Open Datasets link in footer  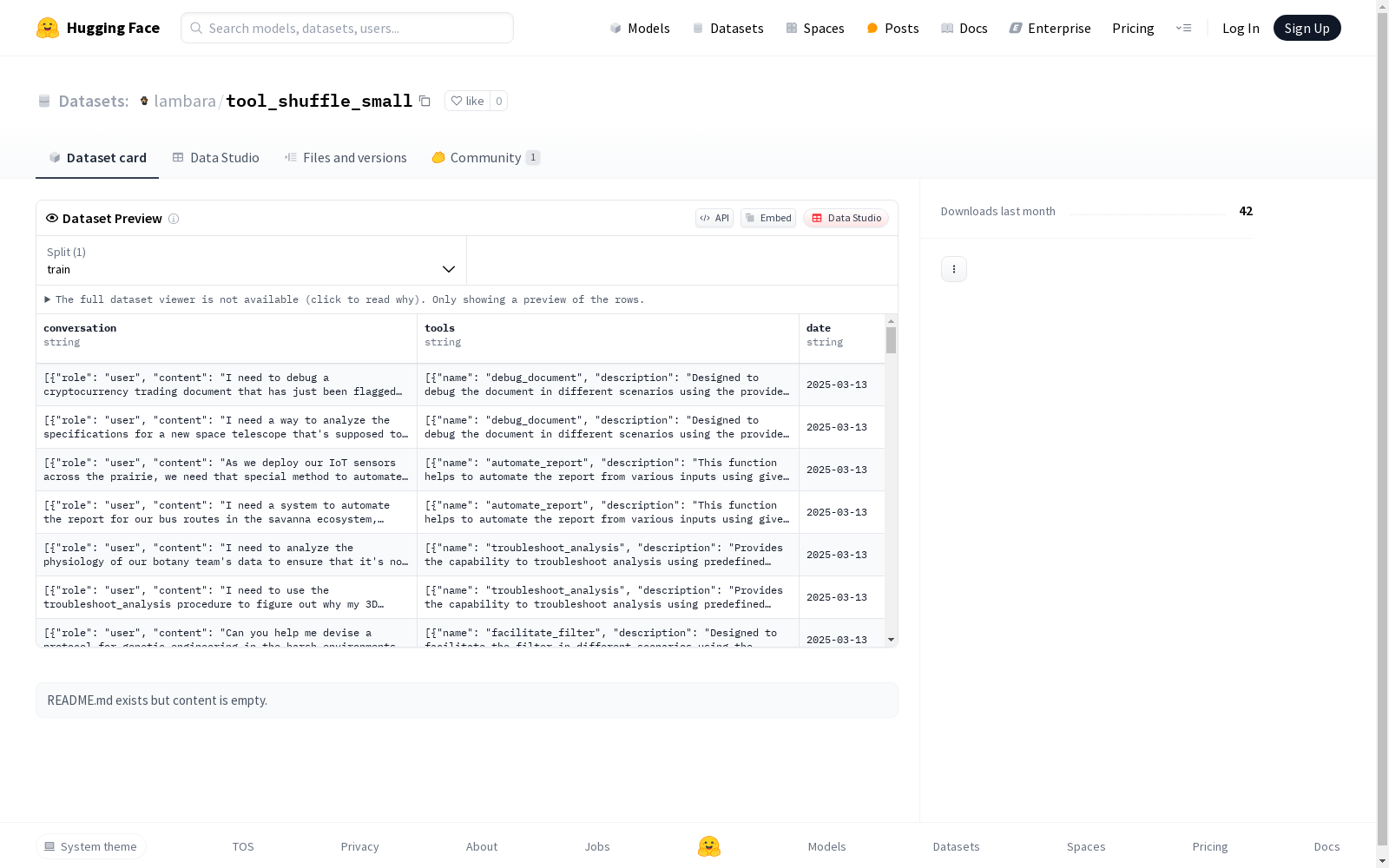coord(957,846)
